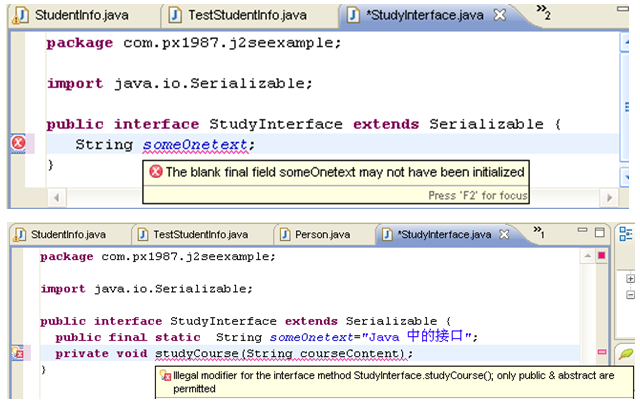Viewport: 640px width, 409px height.
Task: Open the Person.java tab
Action: click(322, 235)
